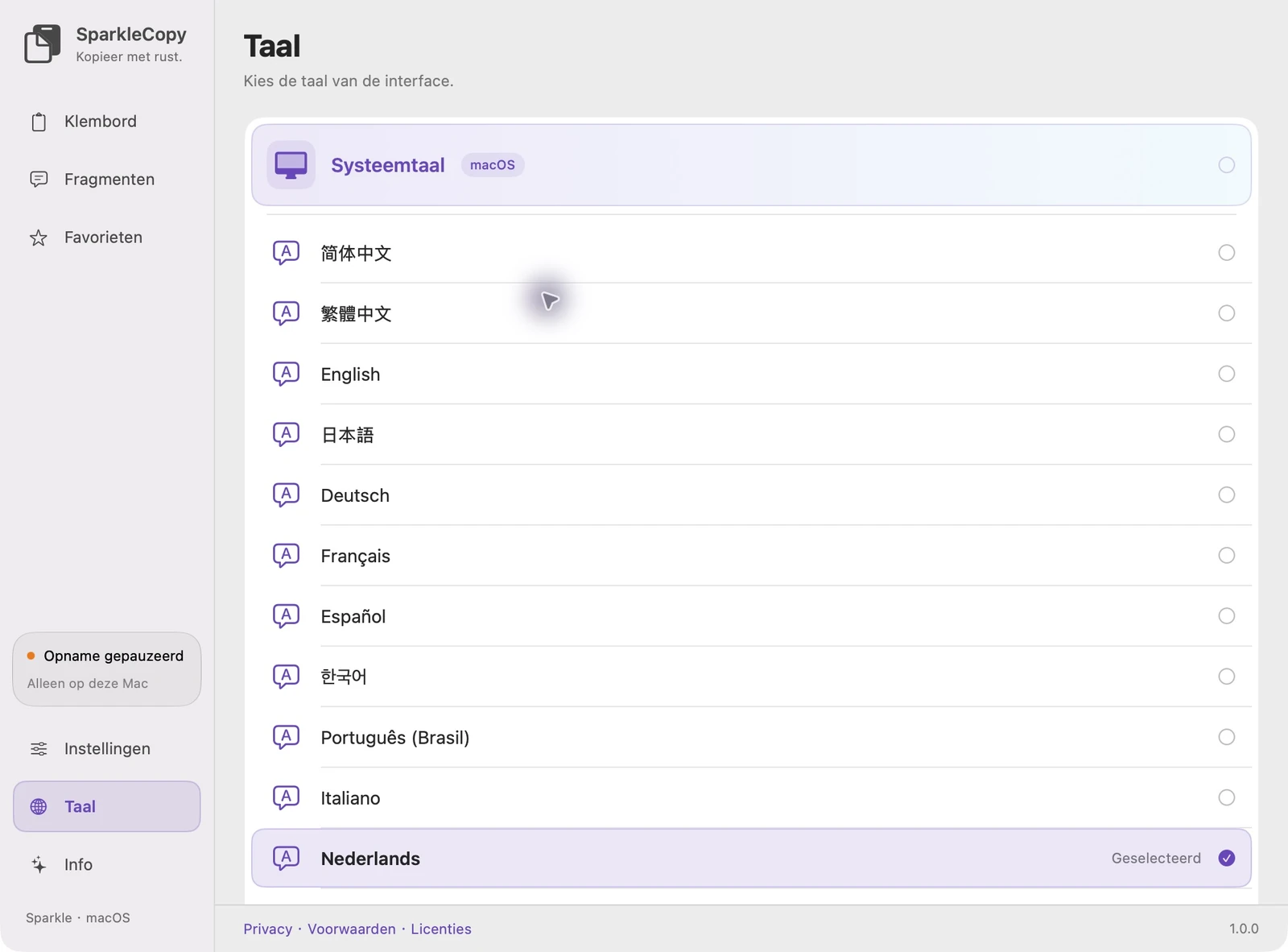Click the Taal globe icon
Viewport: 1288px width, 952px height.
pyautogui.click(x=39, y=806)
